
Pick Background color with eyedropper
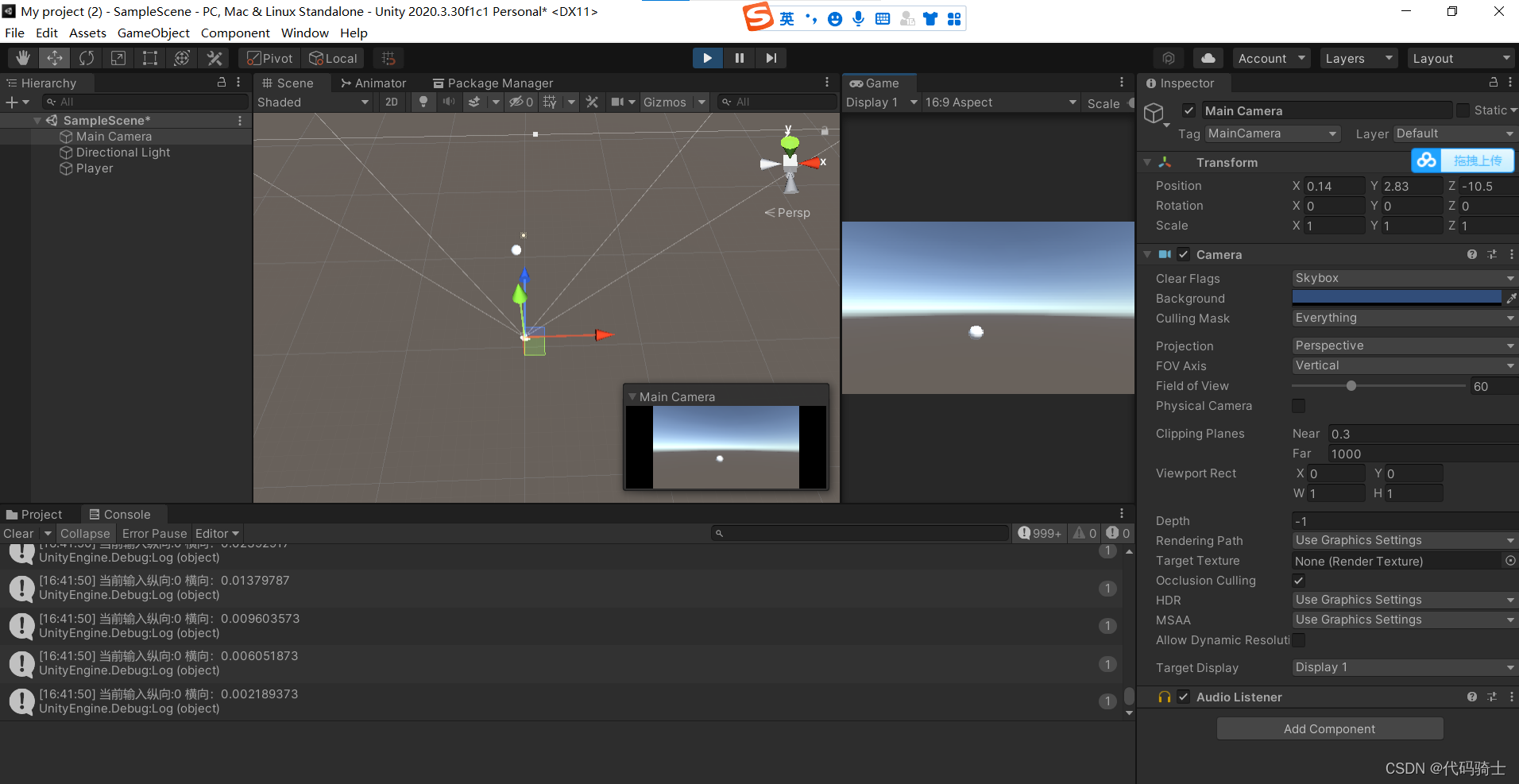click(x=1511, y=298)
